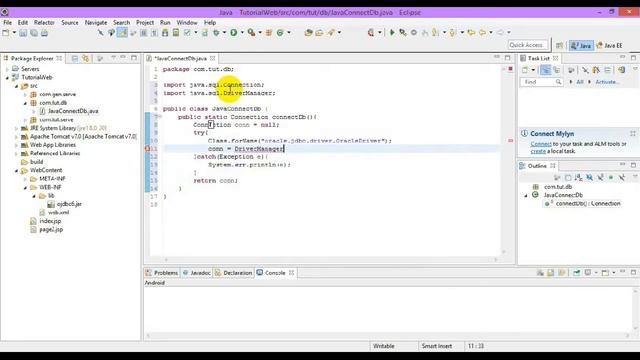Select index.jsp in Package Explorer

[50, 221]
